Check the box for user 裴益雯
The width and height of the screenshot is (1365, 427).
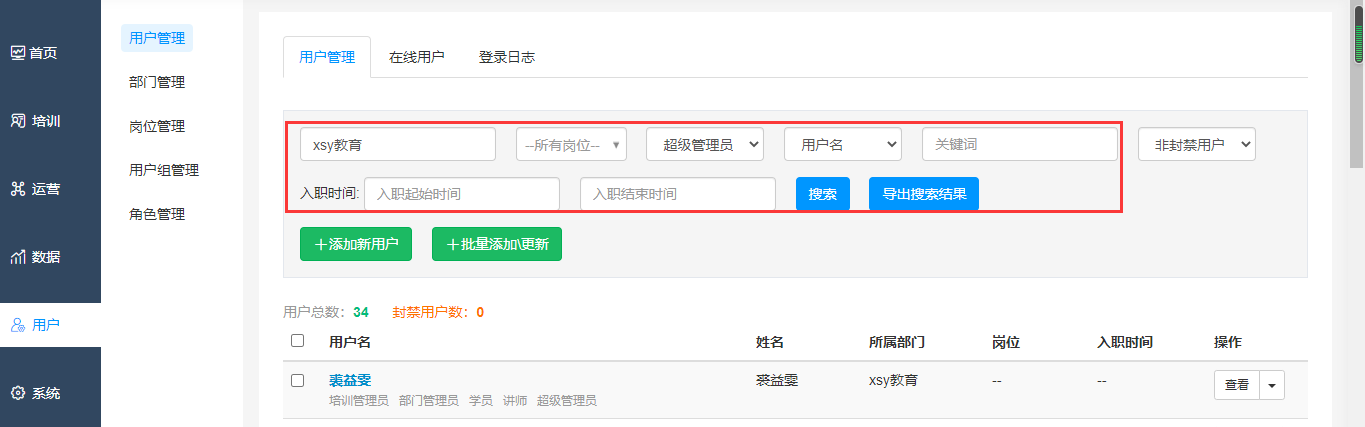click(x=297, y=381)
